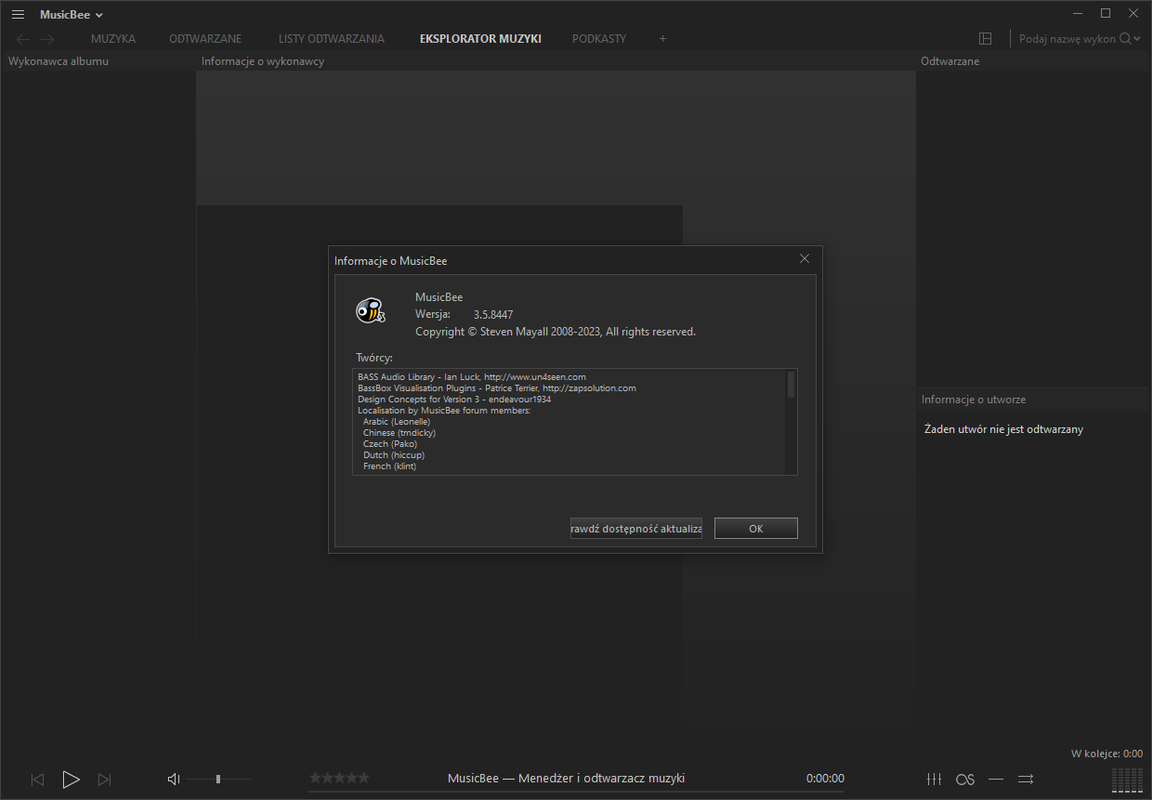Toggle shuffle arrows icon

tap(1026, 779)
